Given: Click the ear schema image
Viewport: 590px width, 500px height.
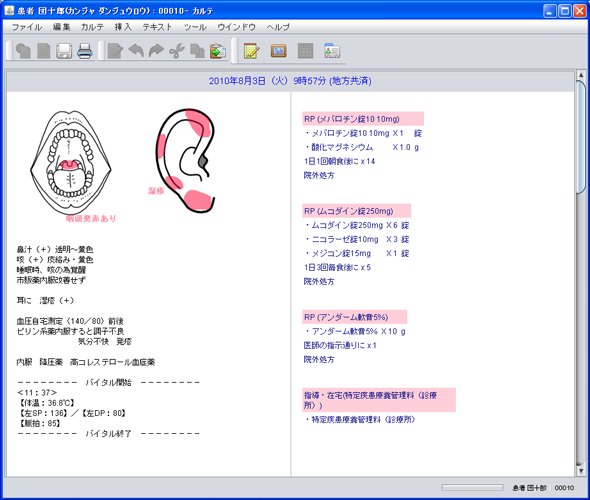Looking at the screenshot, I should [185, 161].
